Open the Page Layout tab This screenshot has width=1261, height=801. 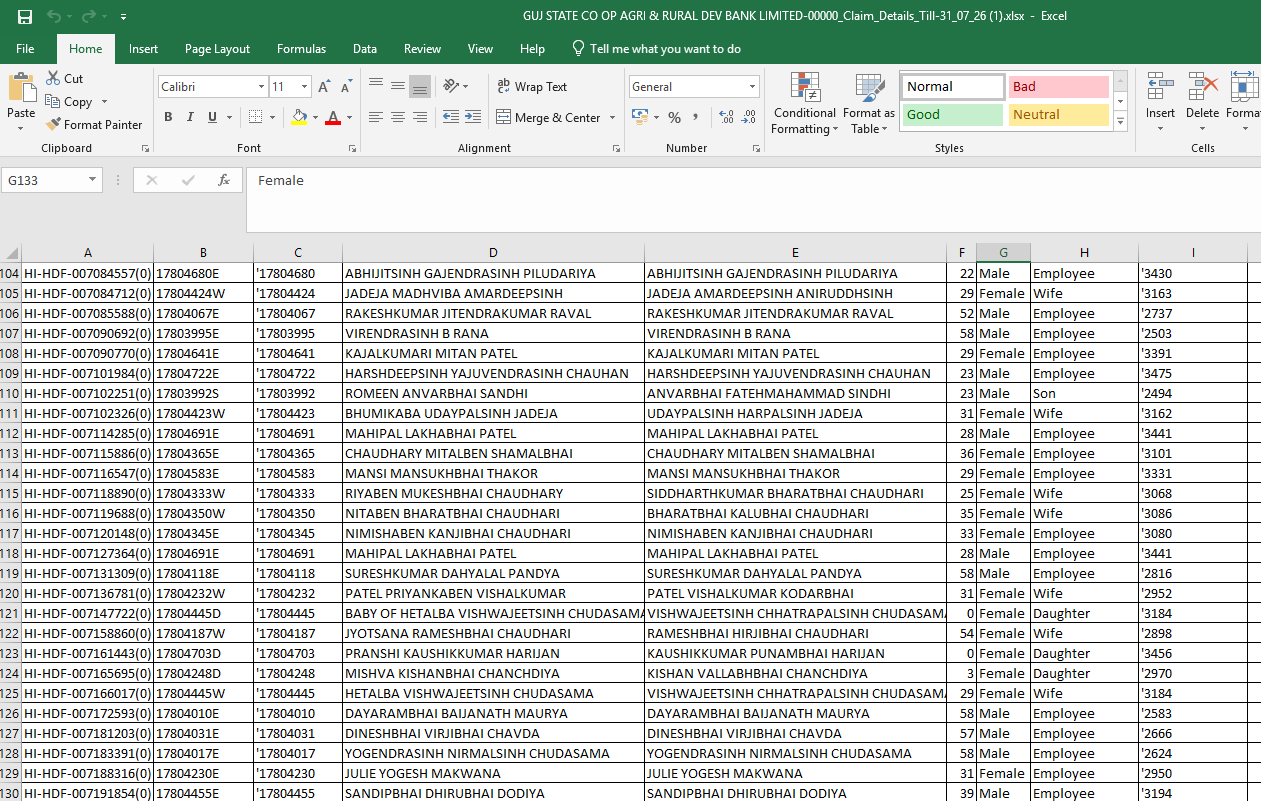pyautogui.click(x=217, y=48)
